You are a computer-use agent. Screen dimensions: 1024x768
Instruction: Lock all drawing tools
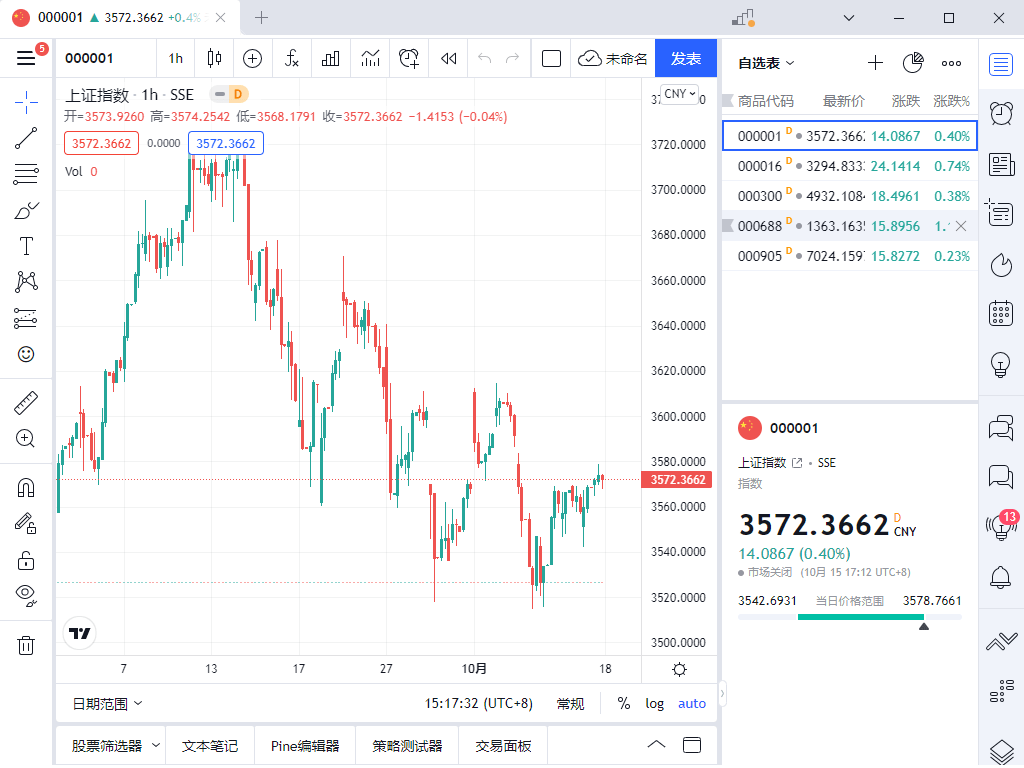click(26, 560)
